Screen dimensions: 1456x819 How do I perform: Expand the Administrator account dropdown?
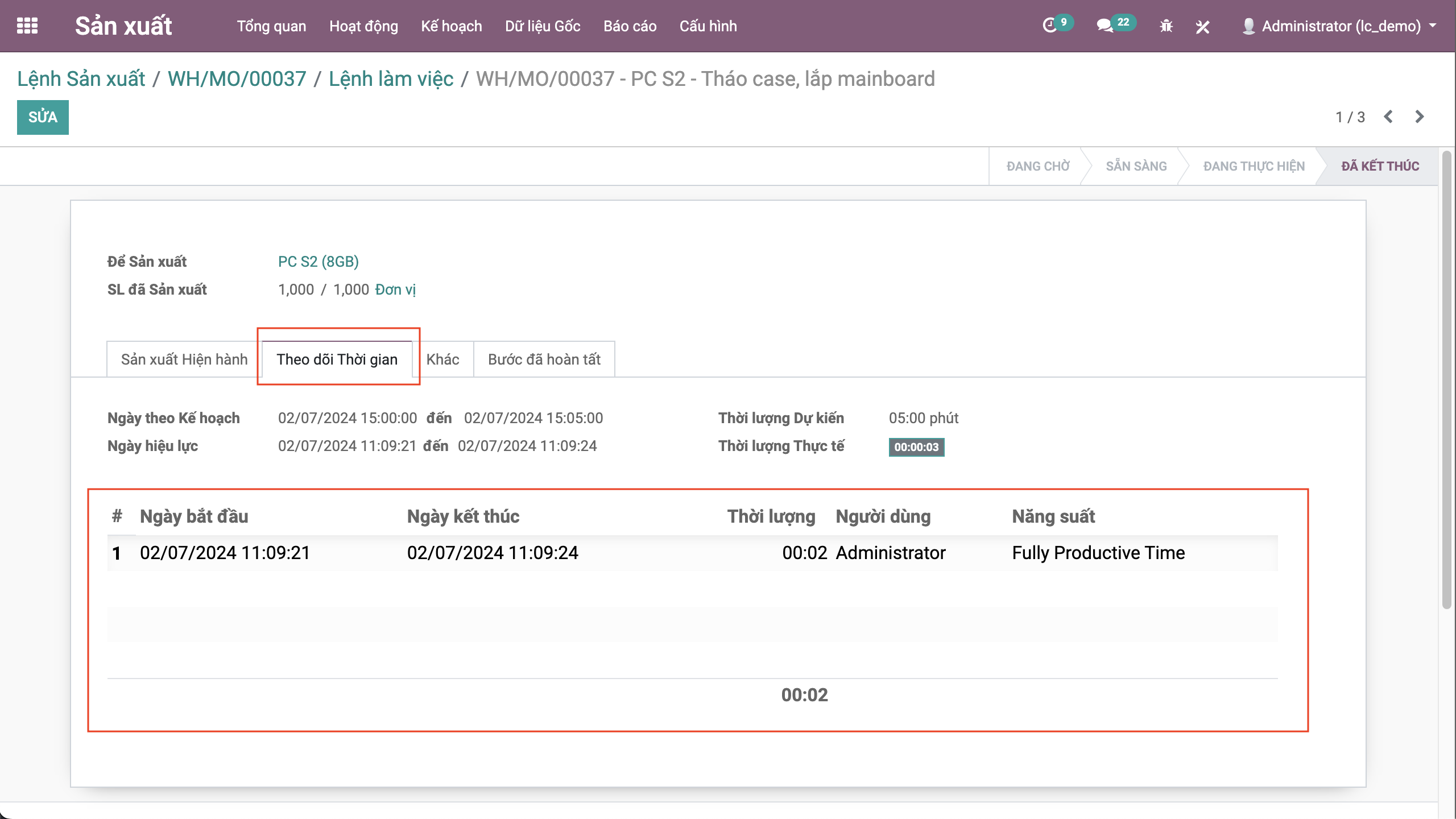point(1433,26)
